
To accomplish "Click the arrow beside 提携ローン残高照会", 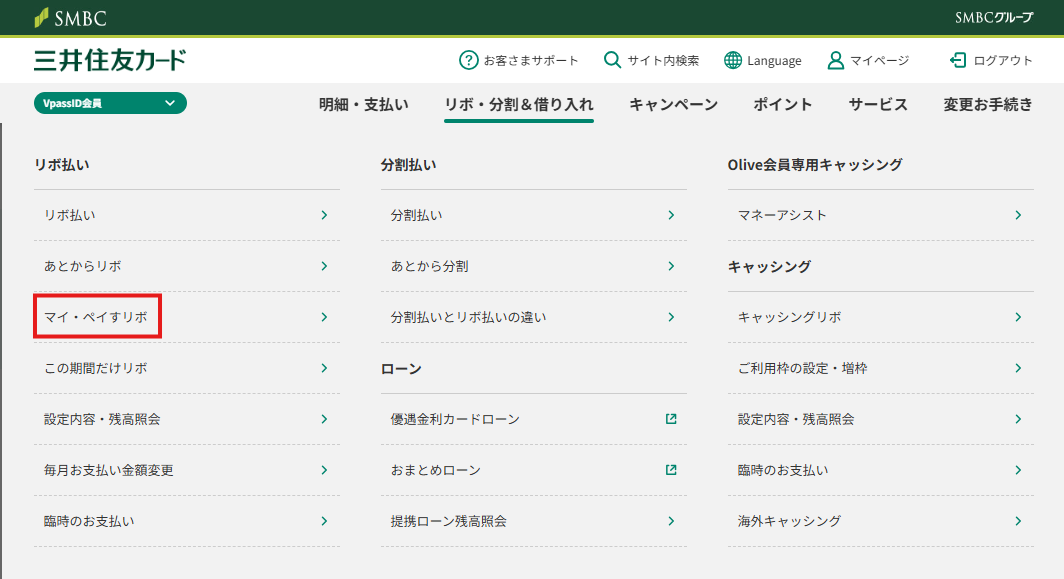I will [671, 521].
